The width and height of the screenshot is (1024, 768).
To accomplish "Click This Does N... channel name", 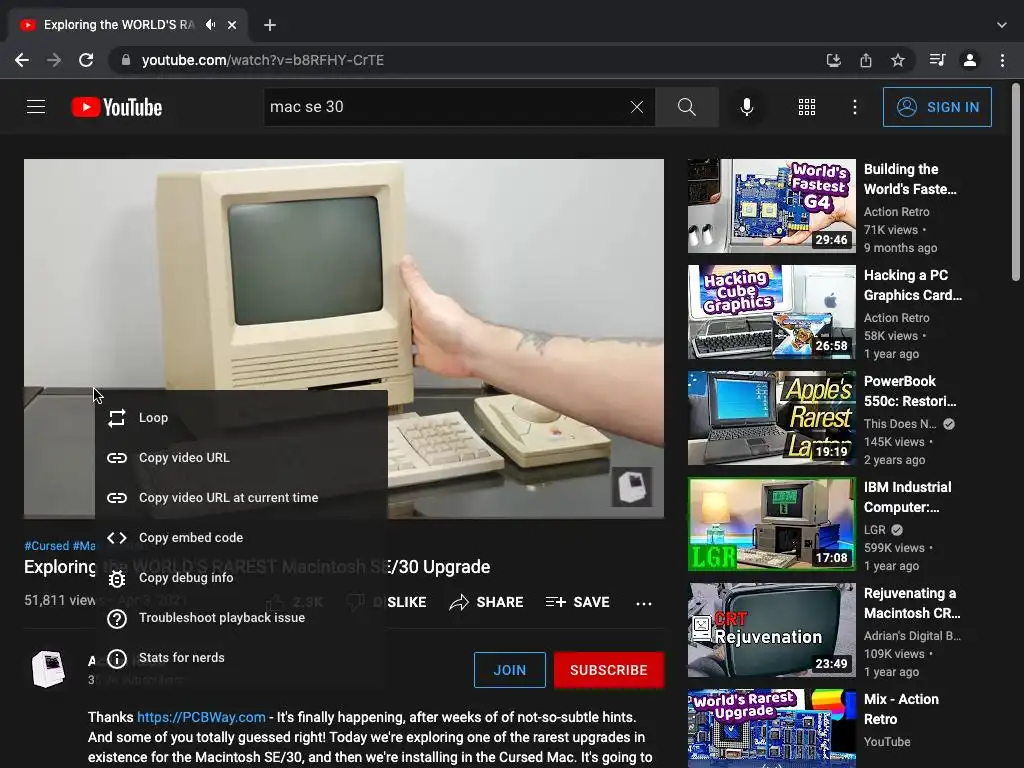I will pyautogui.click(x=900, y=424).
